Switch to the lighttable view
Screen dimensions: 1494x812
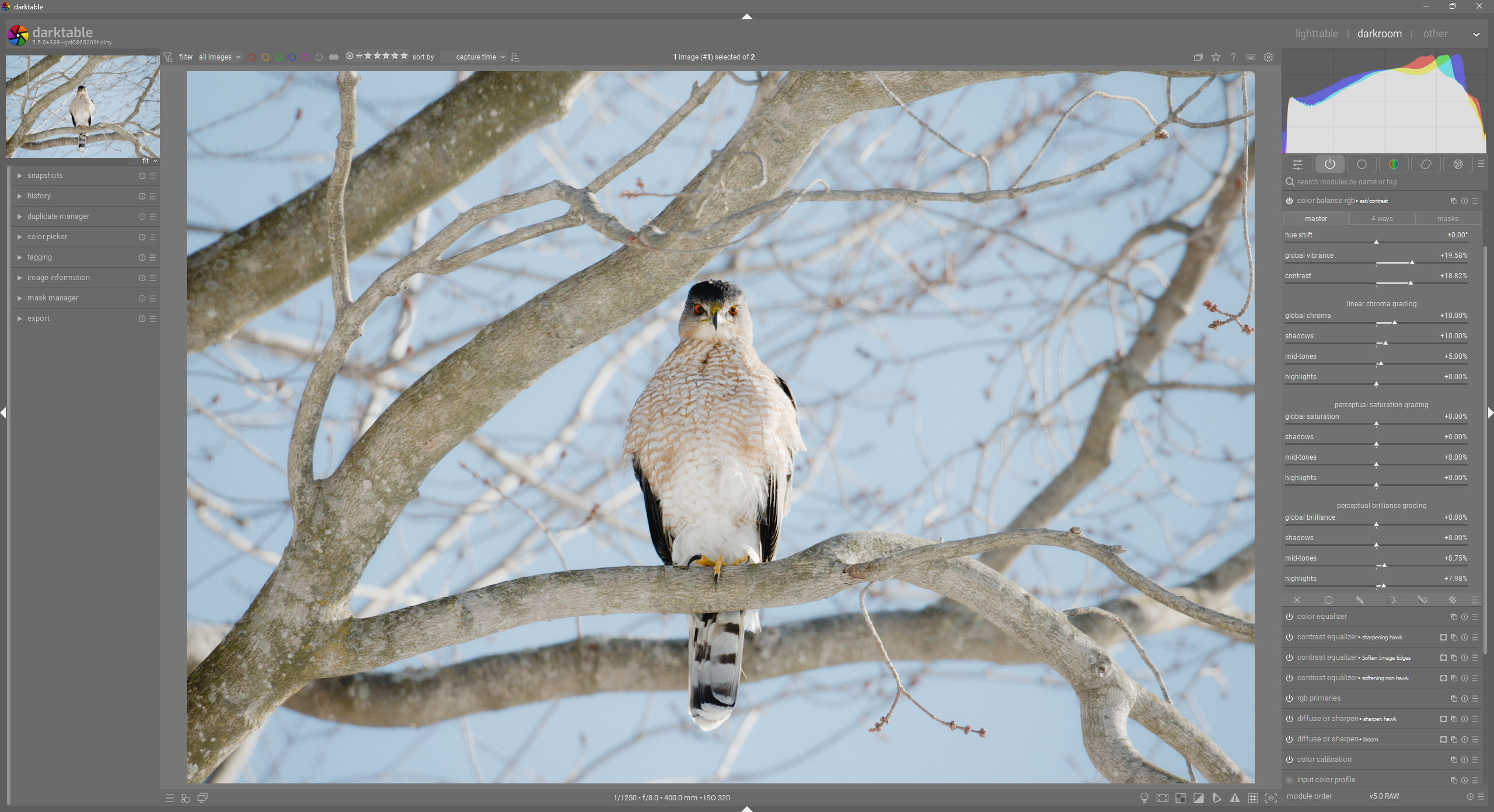click(x=1317, y=34)
